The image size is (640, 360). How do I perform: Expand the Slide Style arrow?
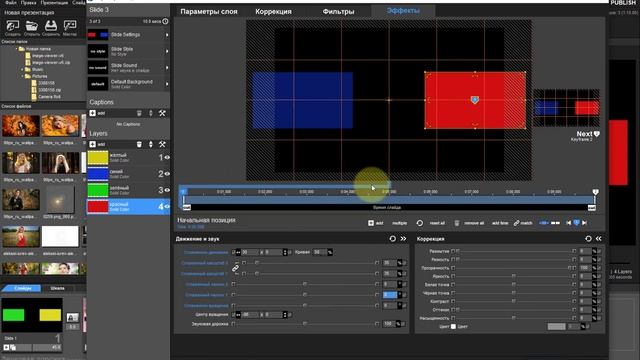point(167,51)
